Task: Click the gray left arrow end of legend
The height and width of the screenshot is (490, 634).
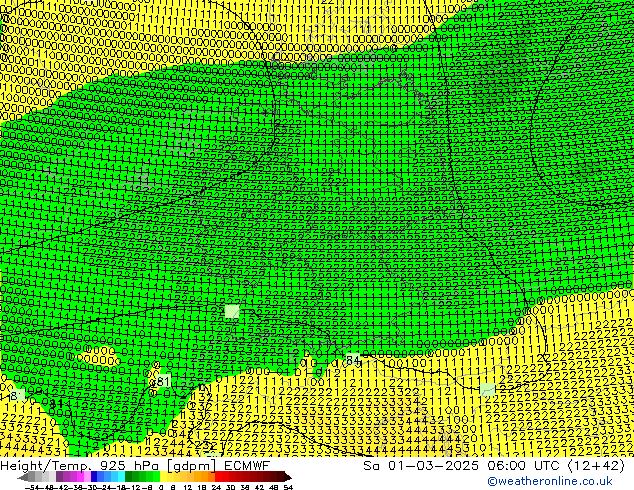Action: coord(23,477)
